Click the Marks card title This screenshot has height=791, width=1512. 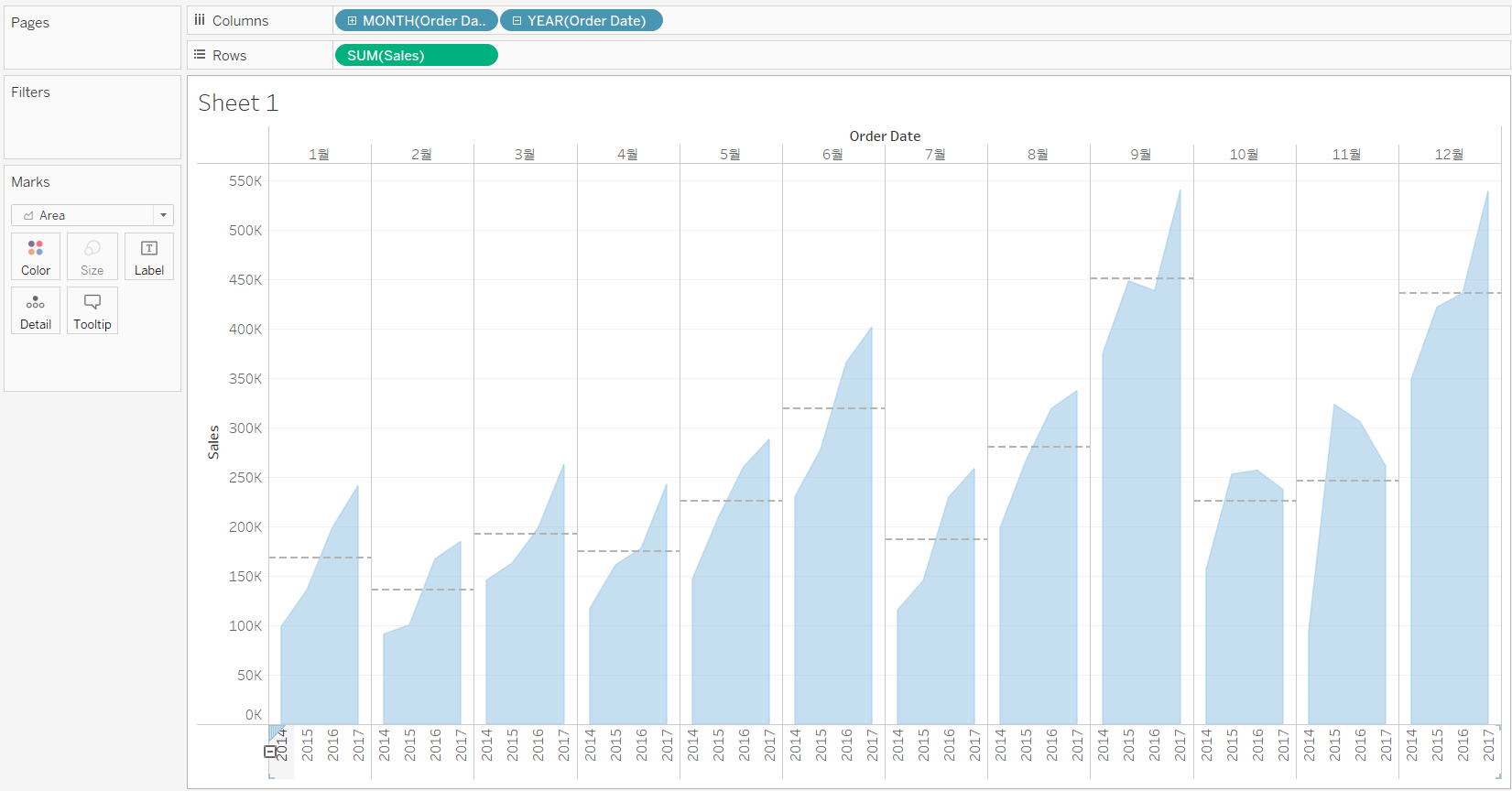[30, 182]
